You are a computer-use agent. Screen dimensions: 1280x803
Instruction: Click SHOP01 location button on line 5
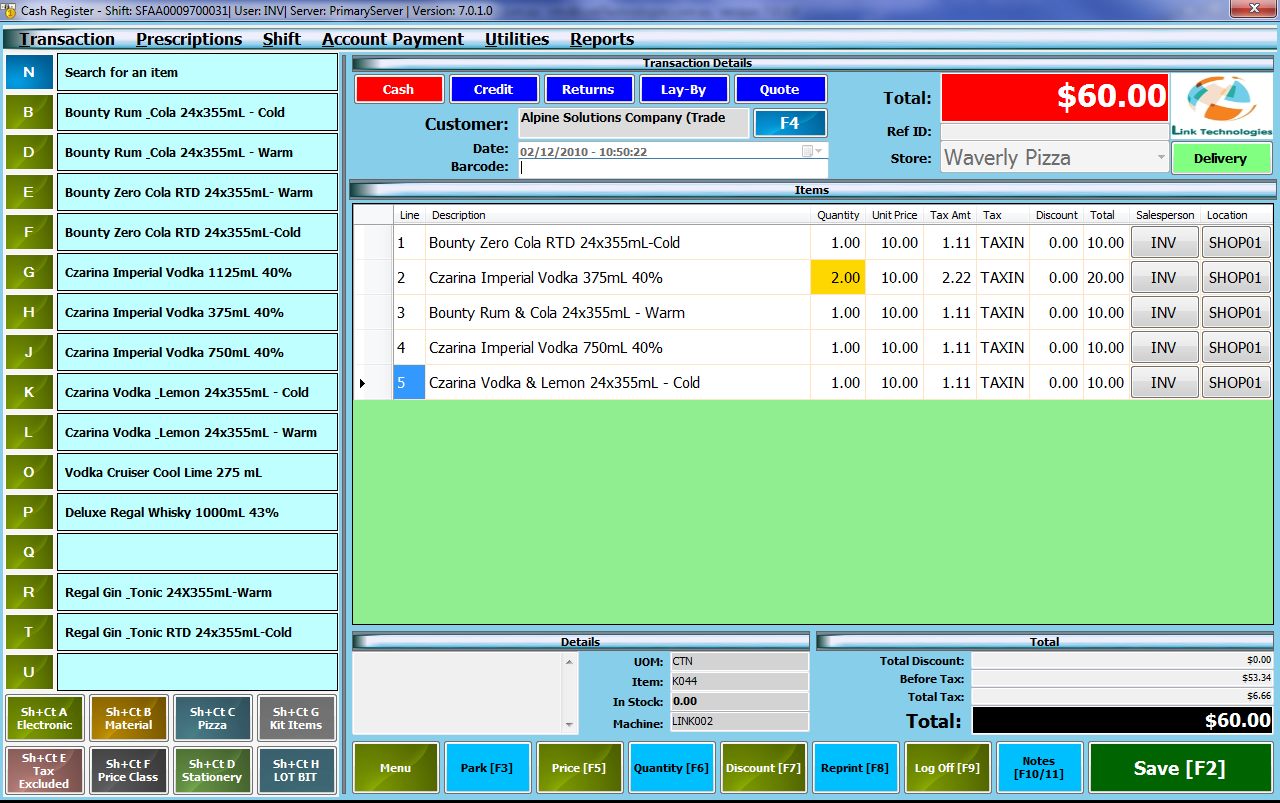click(1236, 383)
